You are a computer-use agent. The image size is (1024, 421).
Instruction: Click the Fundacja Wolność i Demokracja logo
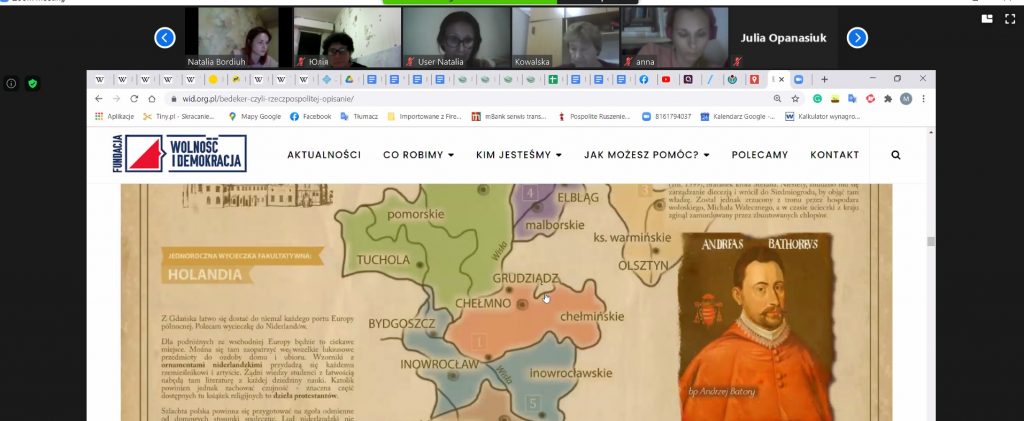(180, 153)
